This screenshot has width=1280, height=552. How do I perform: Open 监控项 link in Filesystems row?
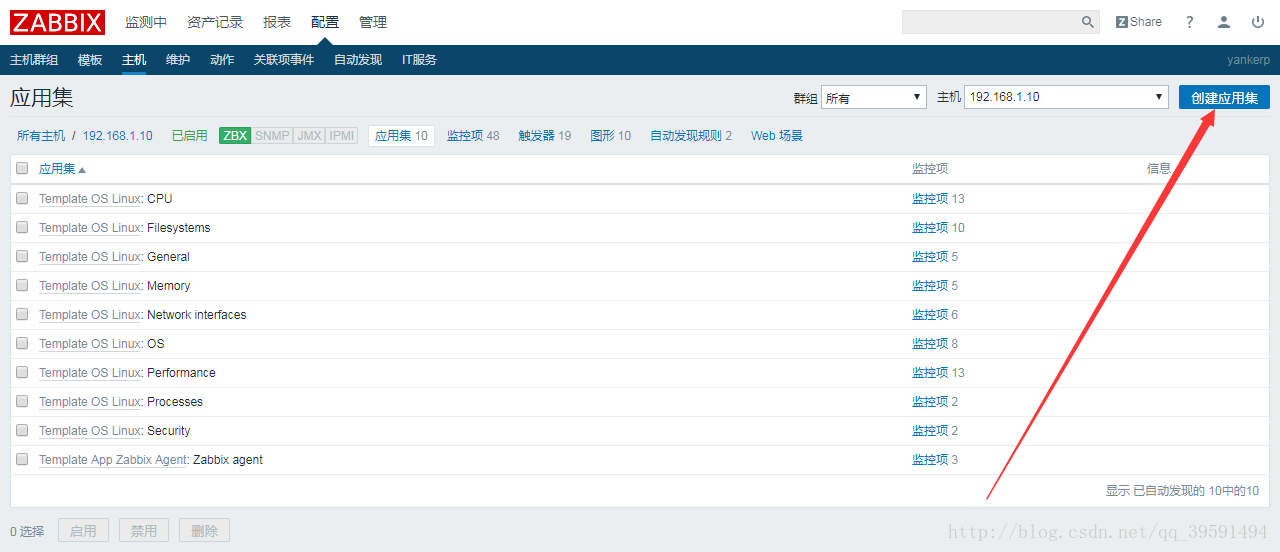pos(930,228)
